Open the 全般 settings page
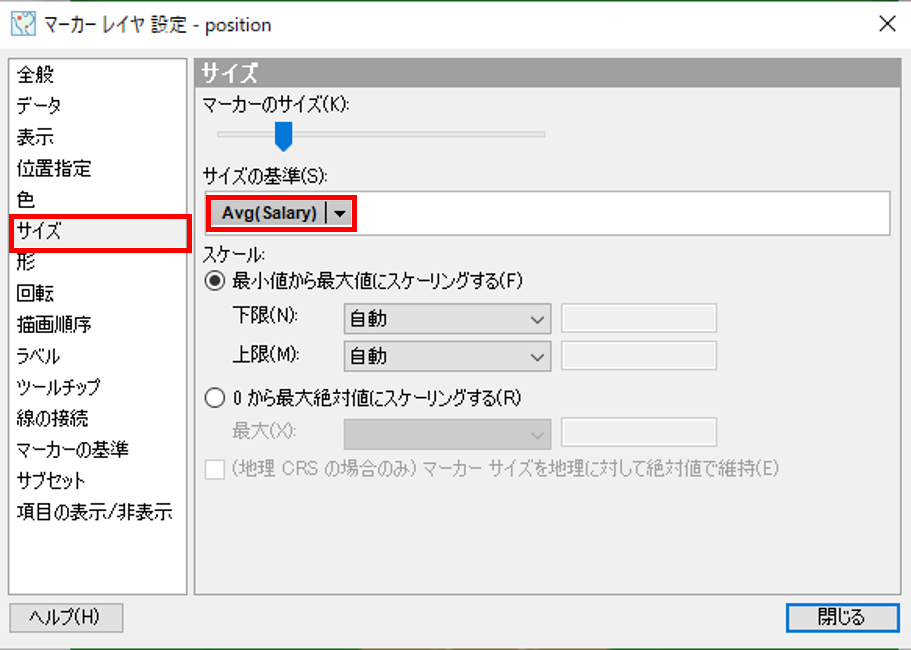This screenshot has height=650, width=911. point(35,74)
